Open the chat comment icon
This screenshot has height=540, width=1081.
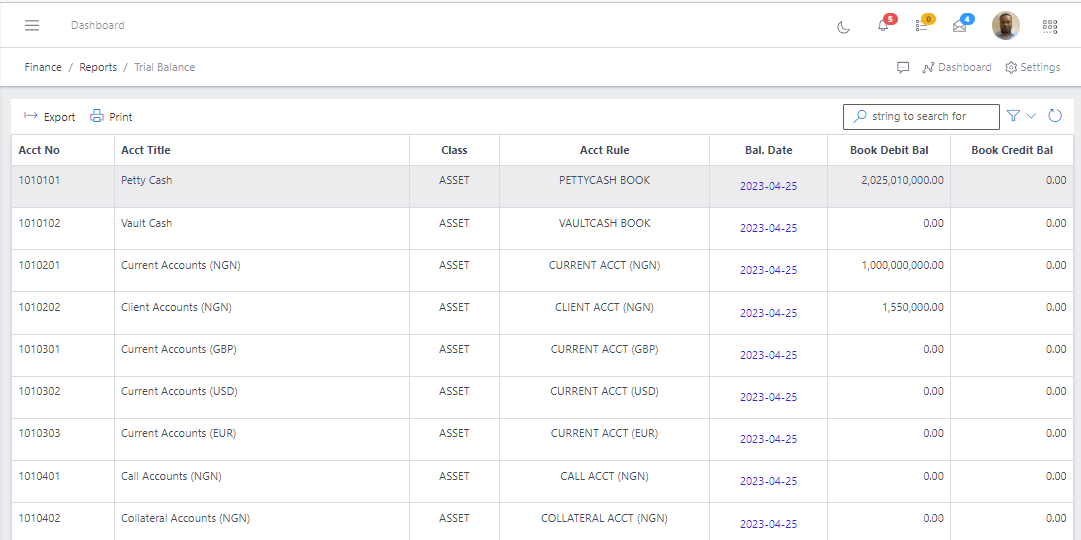coord(902,68)
